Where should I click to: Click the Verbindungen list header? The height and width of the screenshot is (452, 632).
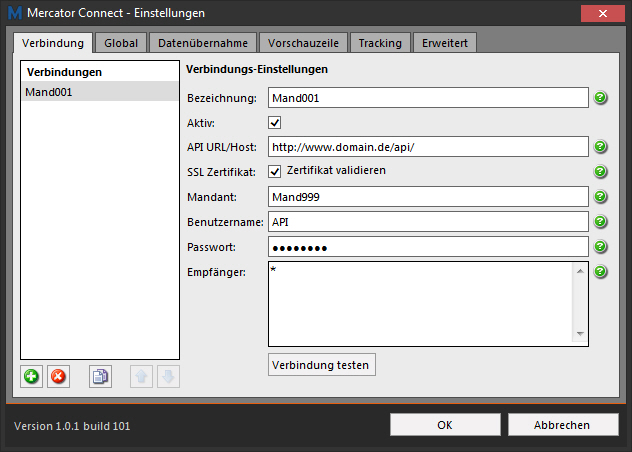click(x=64, y=72)
